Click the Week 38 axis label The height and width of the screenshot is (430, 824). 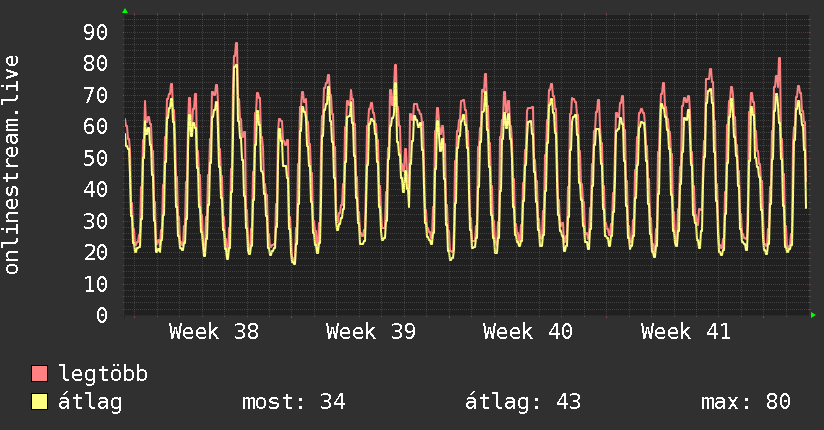(x=214, y=332)
